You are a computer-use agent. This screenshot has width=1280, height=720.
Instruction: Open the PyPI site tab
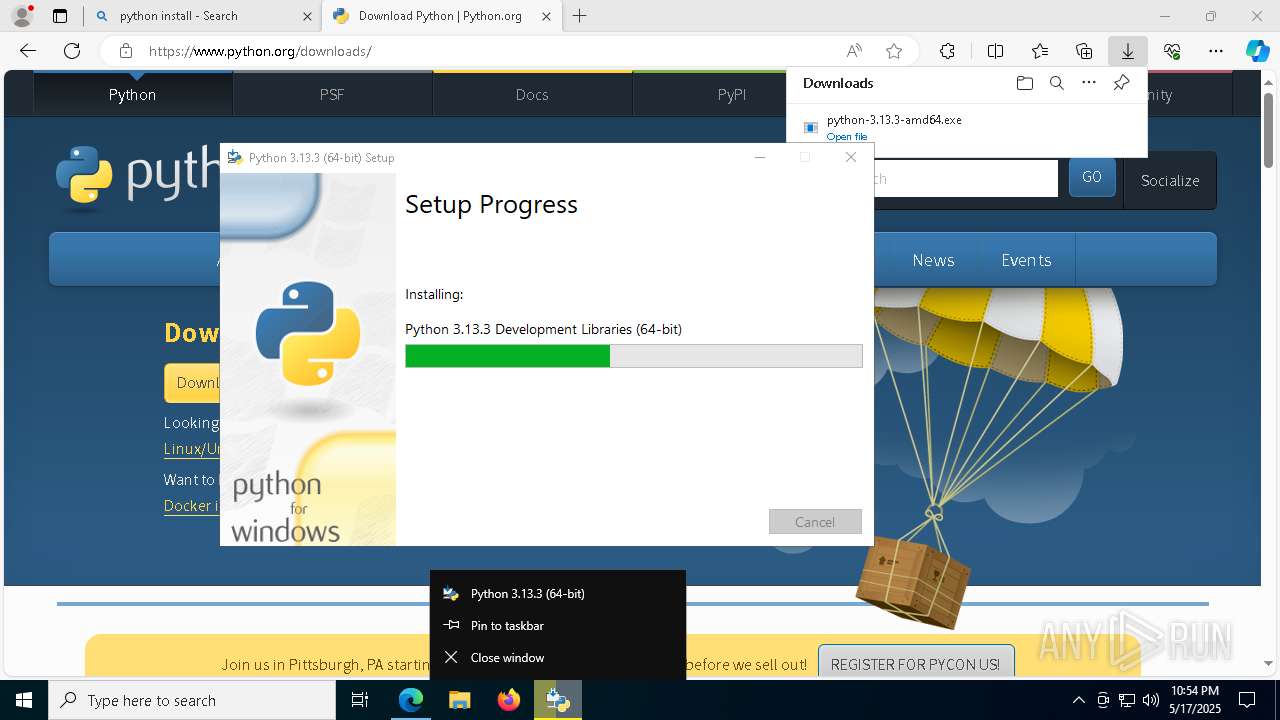click(x=732, y=94)
